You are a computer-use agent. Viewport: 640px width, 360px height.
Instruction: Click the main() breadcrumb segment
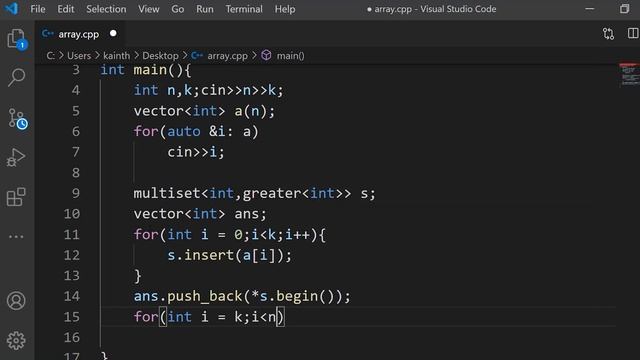[x=290, y=56]
